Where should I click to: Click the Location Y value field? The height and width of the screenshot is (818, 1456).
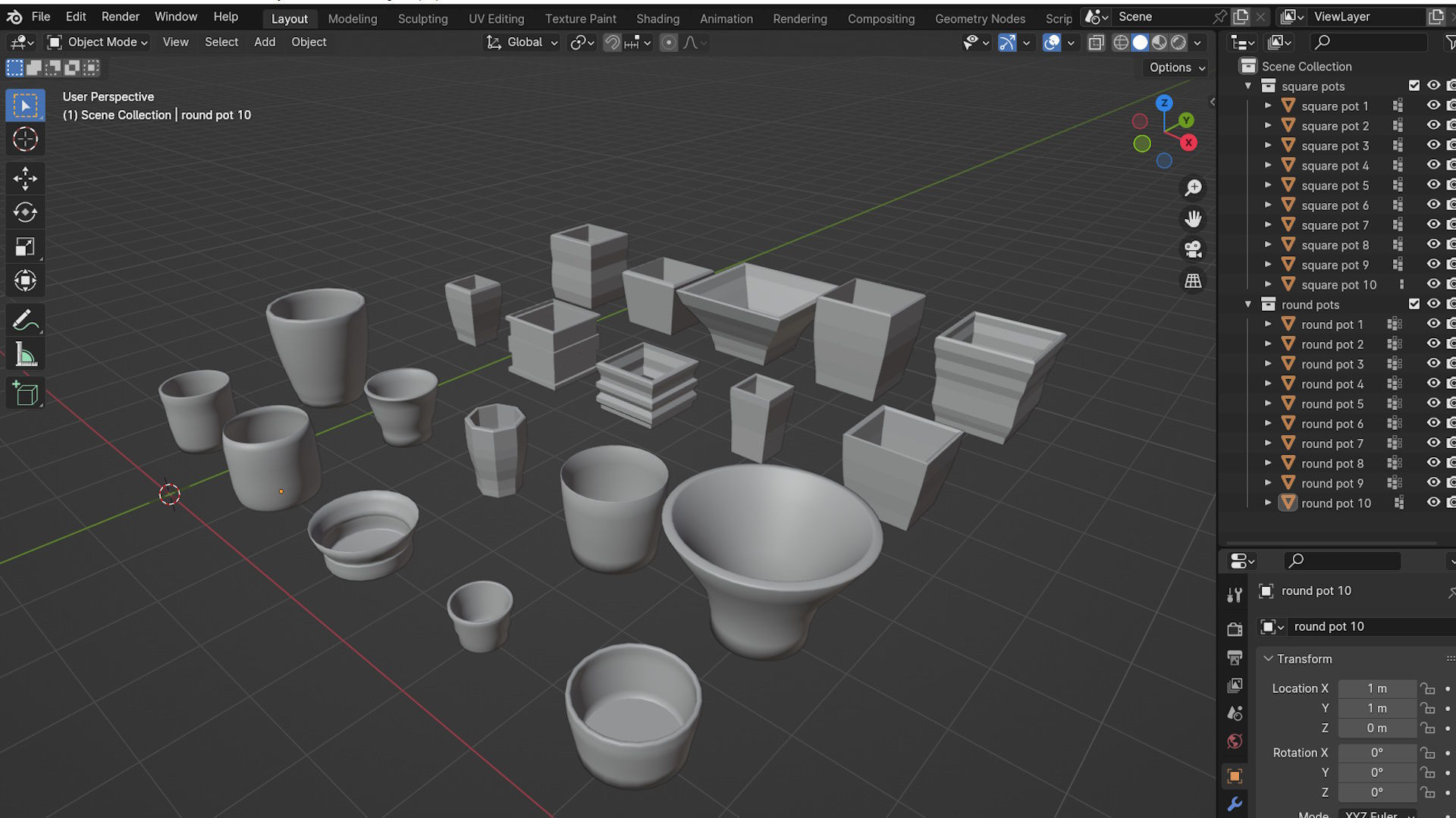(1376, 708)
